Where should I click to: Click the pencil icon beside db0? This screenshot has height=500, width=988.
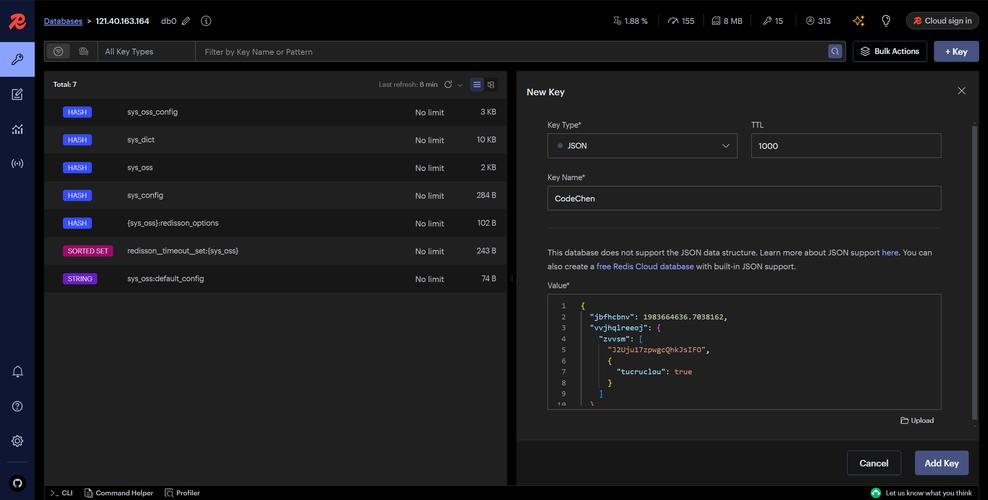point(186,21)
